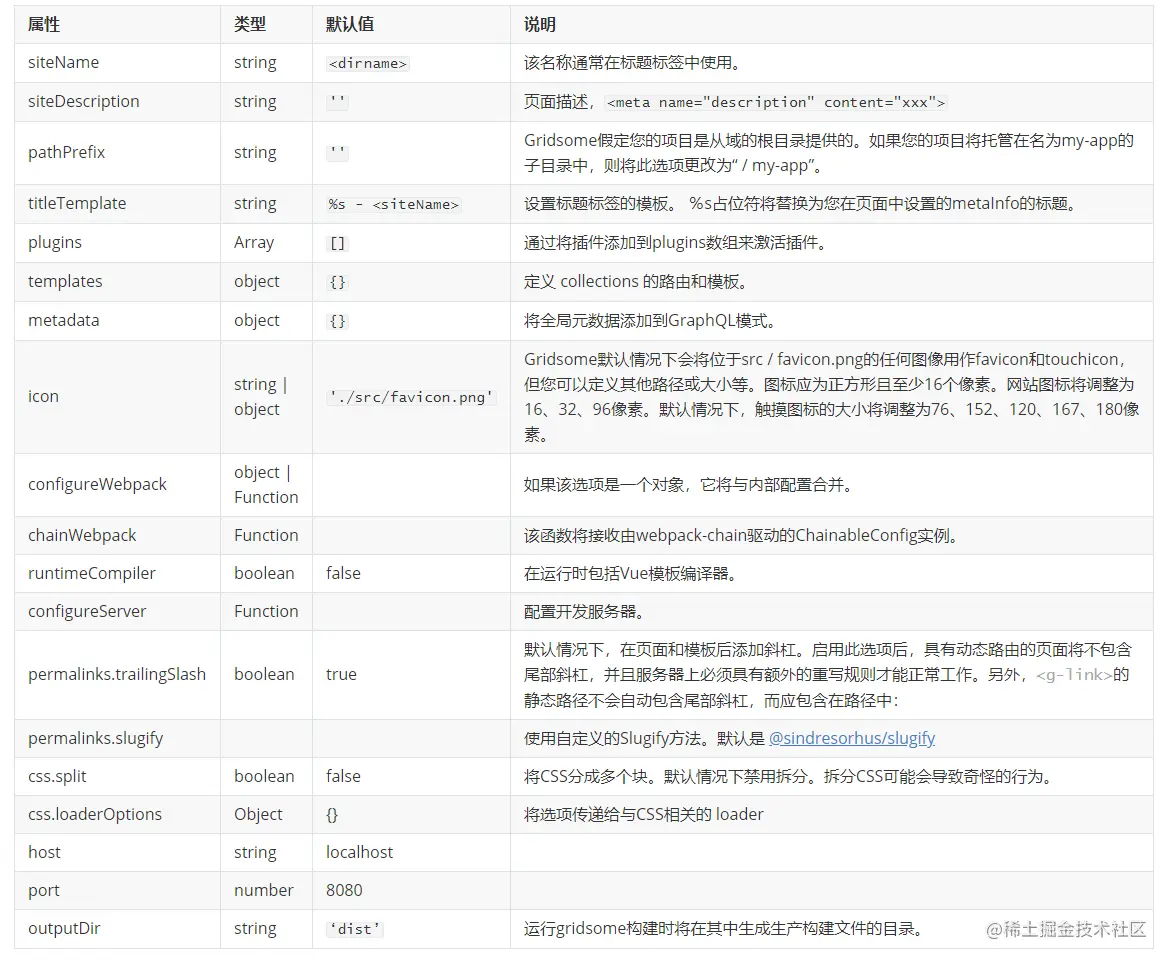The image size is (1172, 965).
Task: Select the templates property cell
Action: 117,282
